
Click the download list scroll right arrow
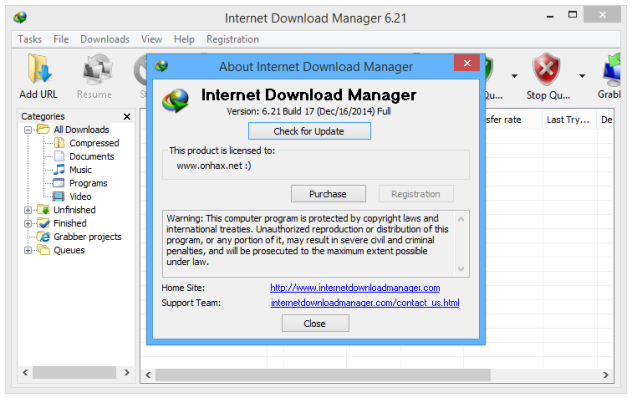coord(605,375)
